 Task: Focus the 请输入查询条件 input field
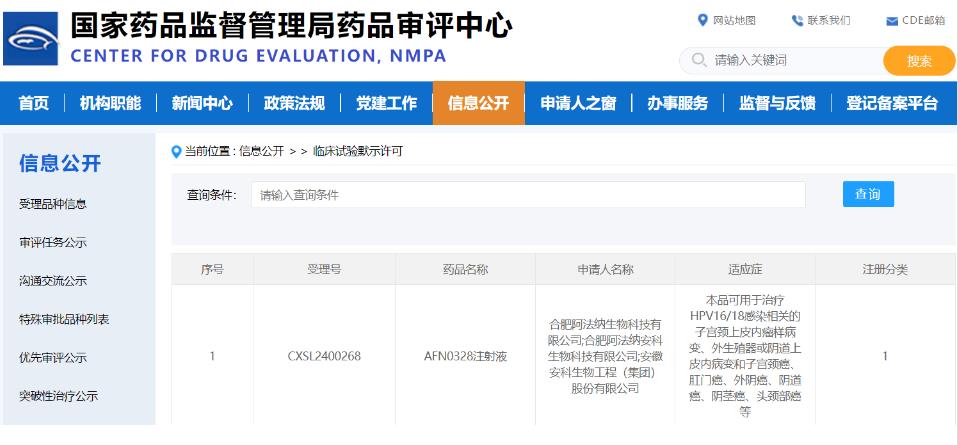[x=527, y=195]
